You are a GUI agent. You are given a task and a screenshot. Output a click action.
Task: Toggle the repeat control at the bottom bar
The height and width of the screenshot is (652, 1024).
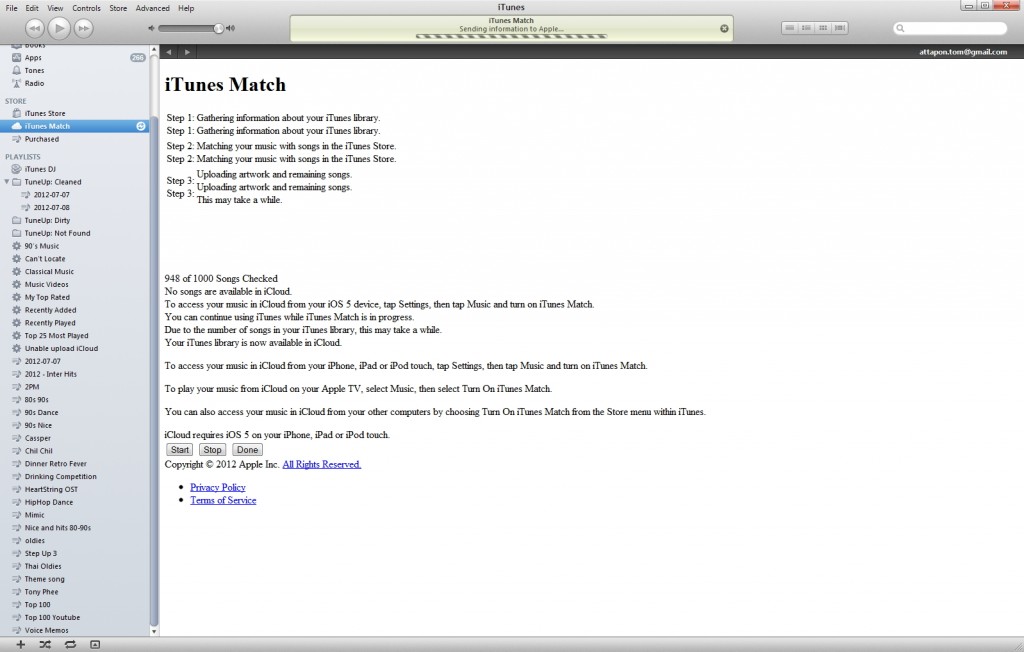(x=68, y=644)
